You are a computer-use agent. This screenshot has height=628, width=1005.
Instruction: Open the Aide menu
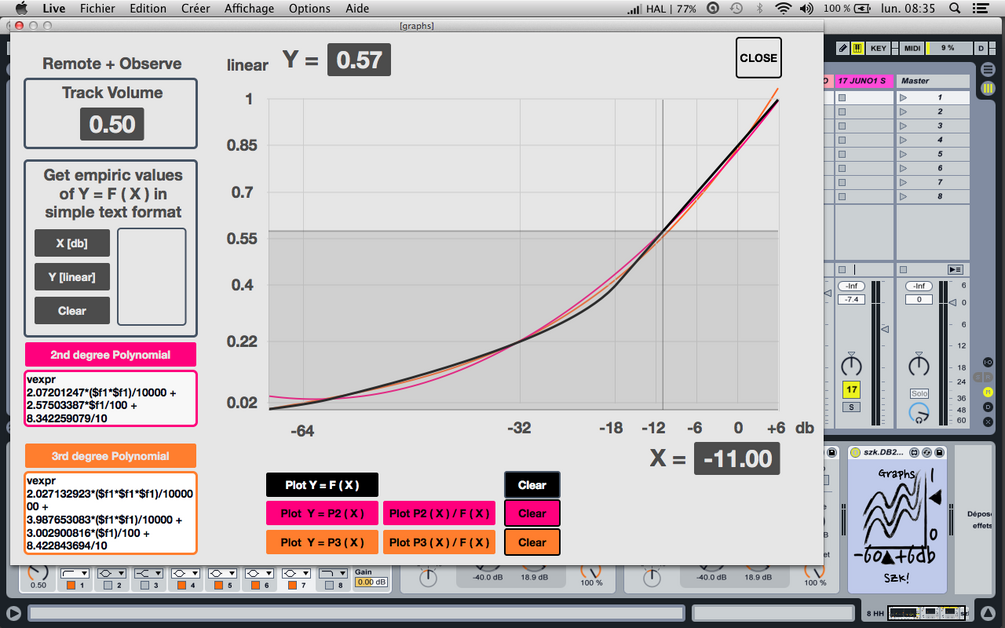point(357,8)
